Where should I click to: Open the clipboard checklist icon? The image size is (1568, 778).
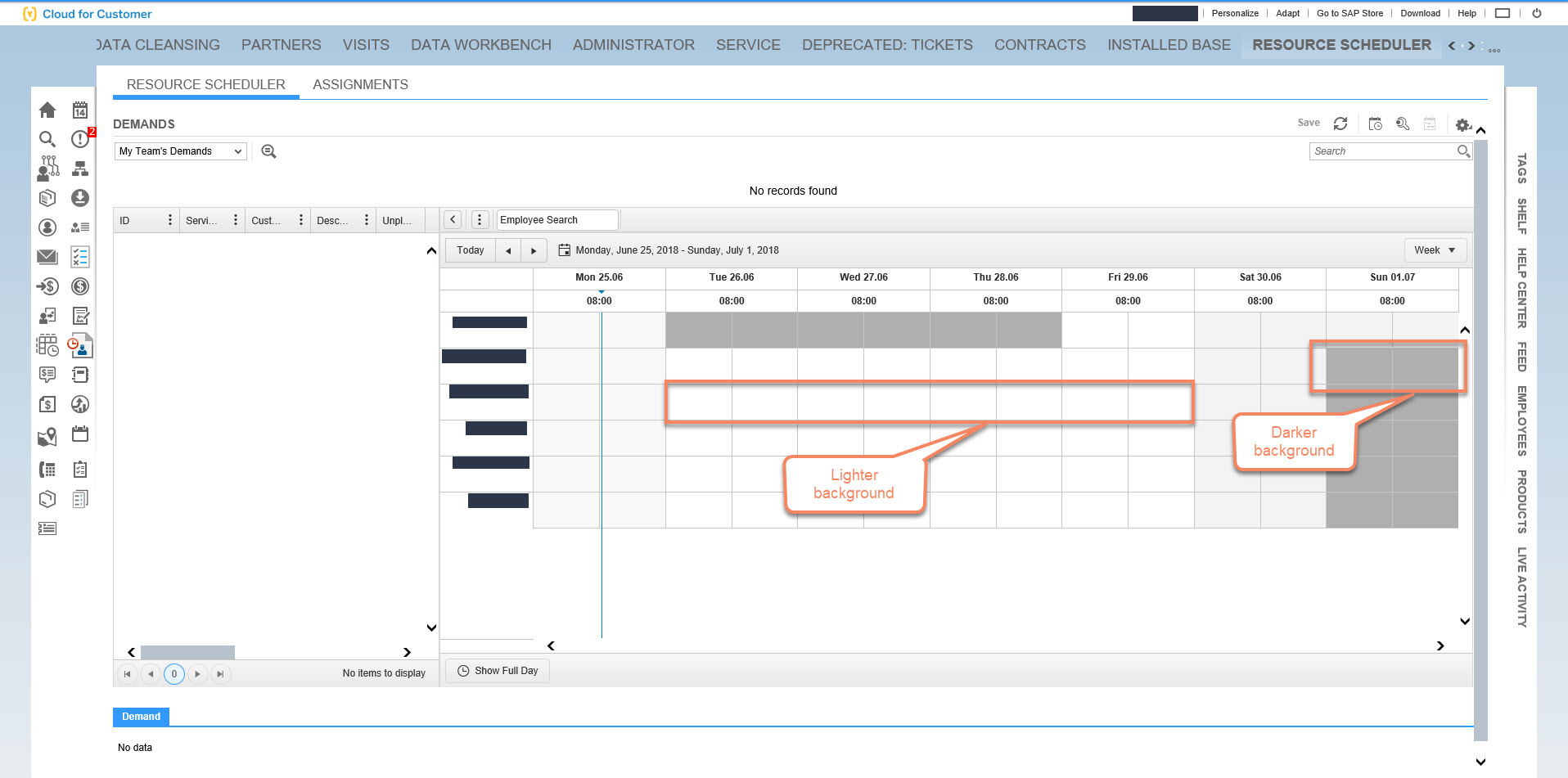80,470
